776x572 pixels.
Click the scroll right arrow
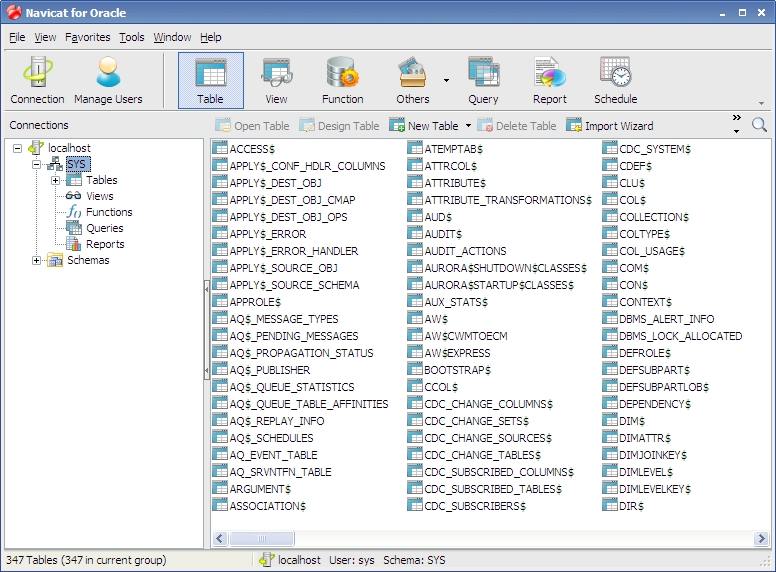[x=761, y=538]
